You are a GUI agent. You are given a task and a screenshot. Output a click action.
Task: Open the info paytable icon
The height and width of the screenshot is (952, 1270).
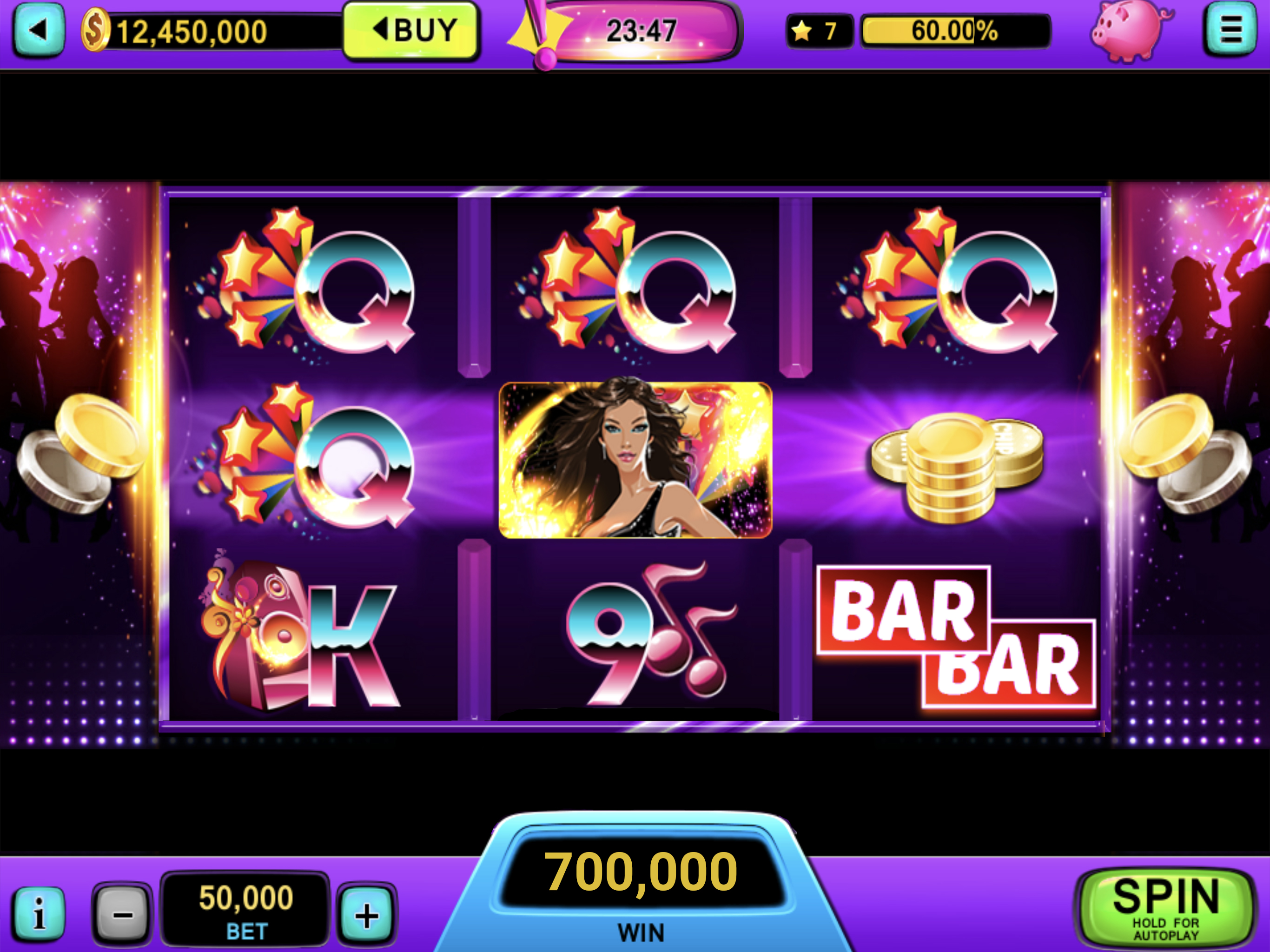coord(39,913)
